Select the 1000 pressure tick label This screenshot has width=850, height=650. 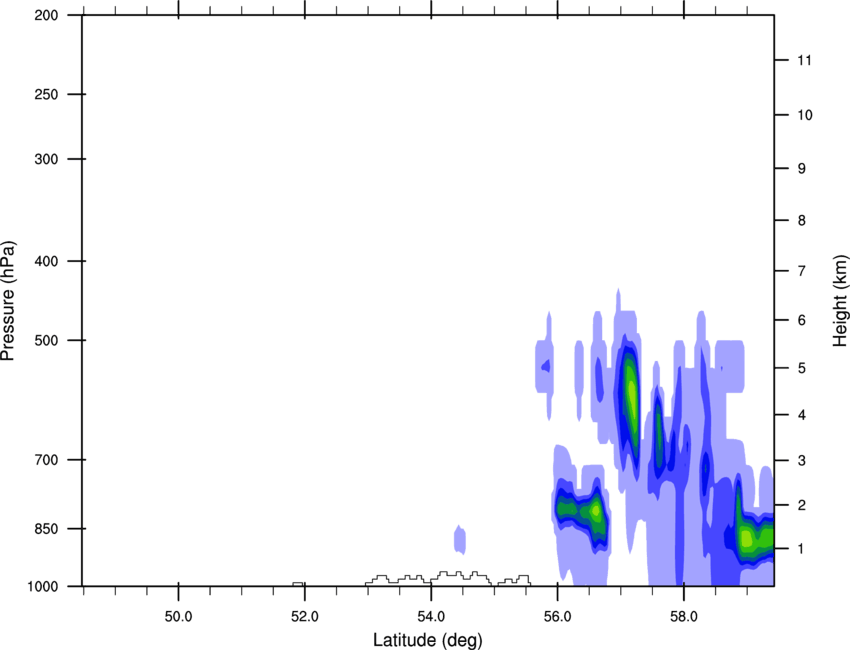tap(42, 586)
